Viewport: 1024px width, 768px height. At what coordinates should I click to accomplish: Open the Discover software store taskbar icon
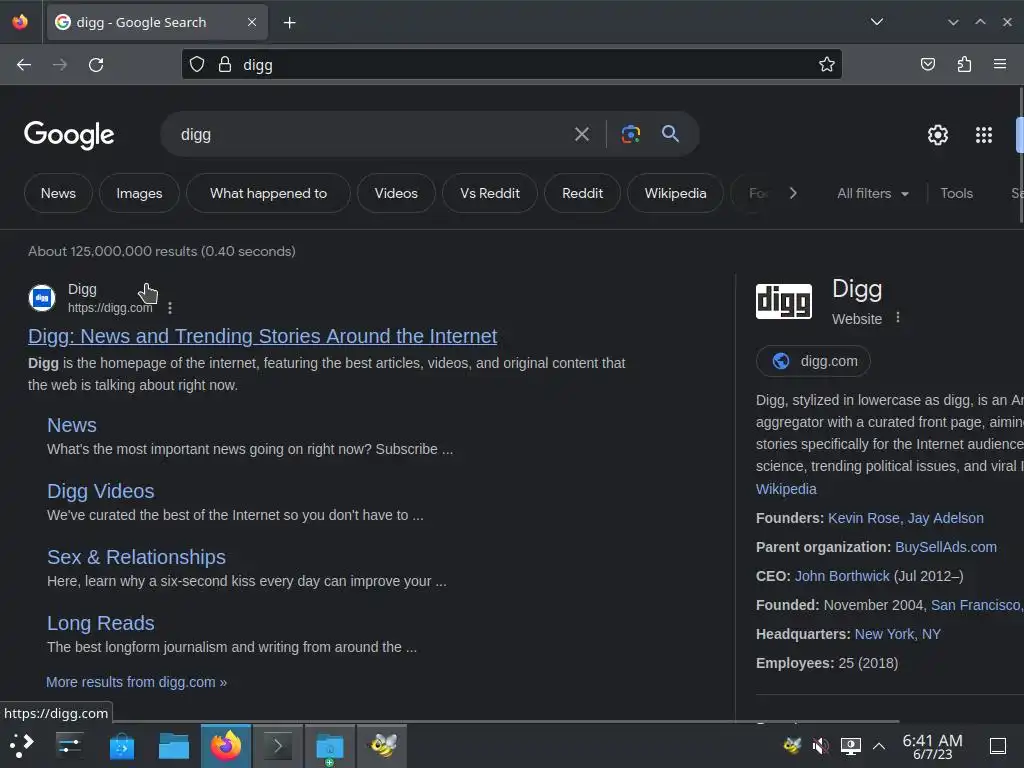[121, 746]
